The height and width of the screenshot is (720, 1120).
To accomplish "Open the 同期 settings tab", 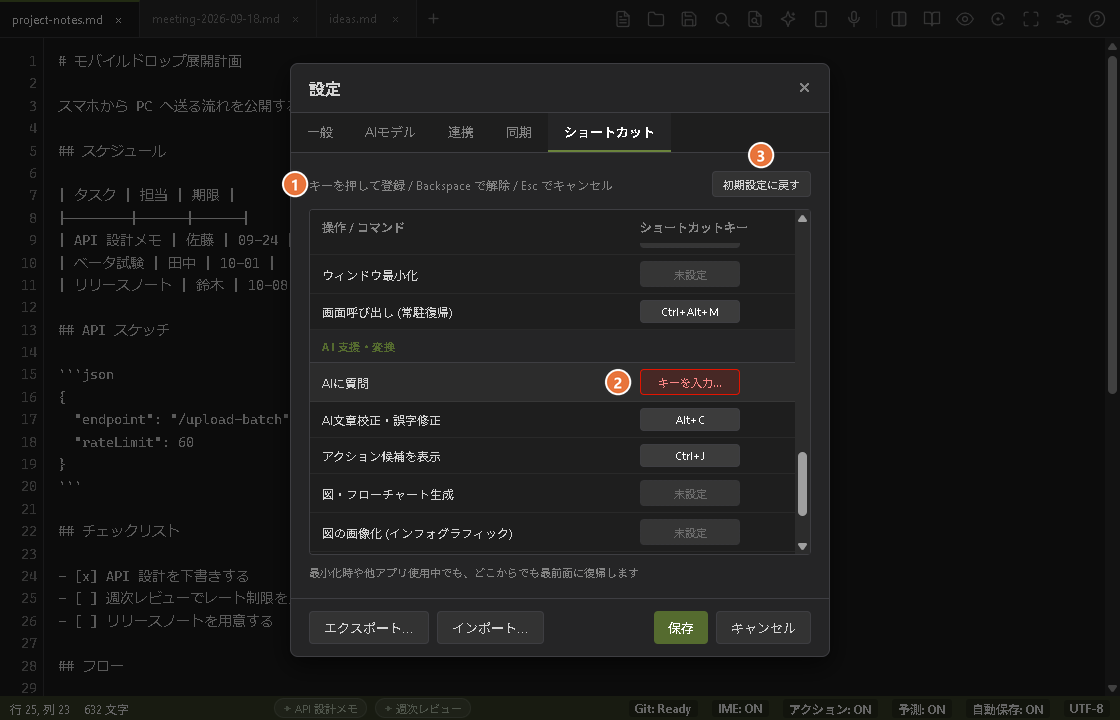I will coord(519,132).
